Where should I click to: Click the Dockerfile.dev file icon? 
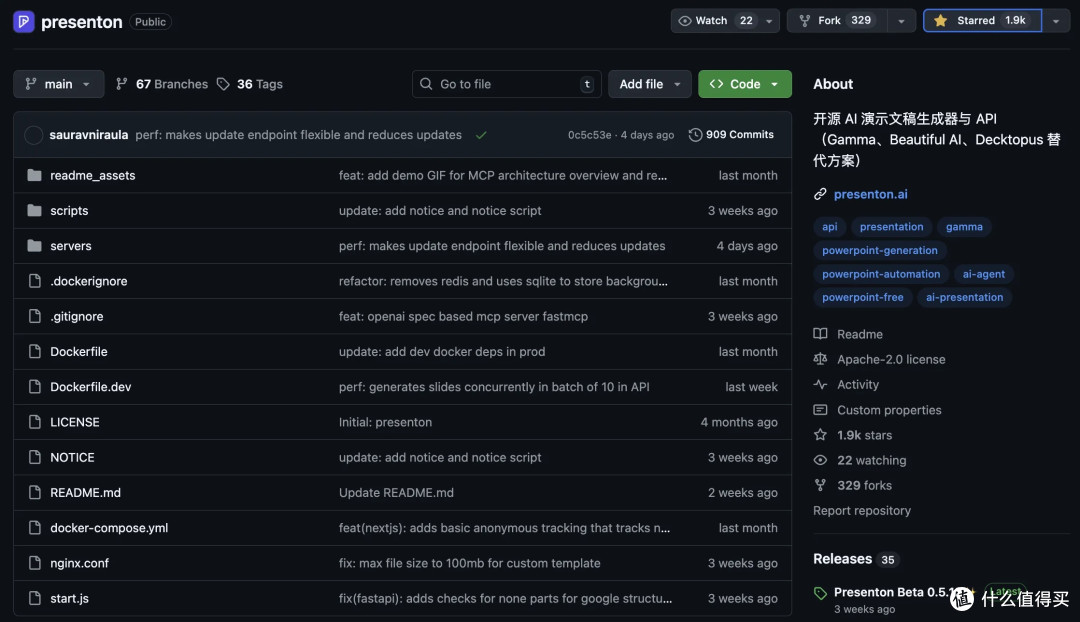coord(34,386)
